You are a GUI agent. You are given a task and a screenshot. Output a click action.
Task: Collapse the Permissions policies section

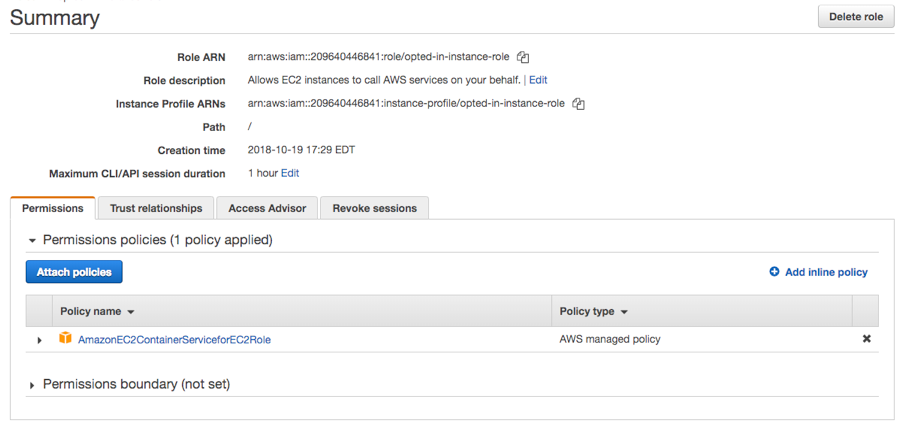32,240
